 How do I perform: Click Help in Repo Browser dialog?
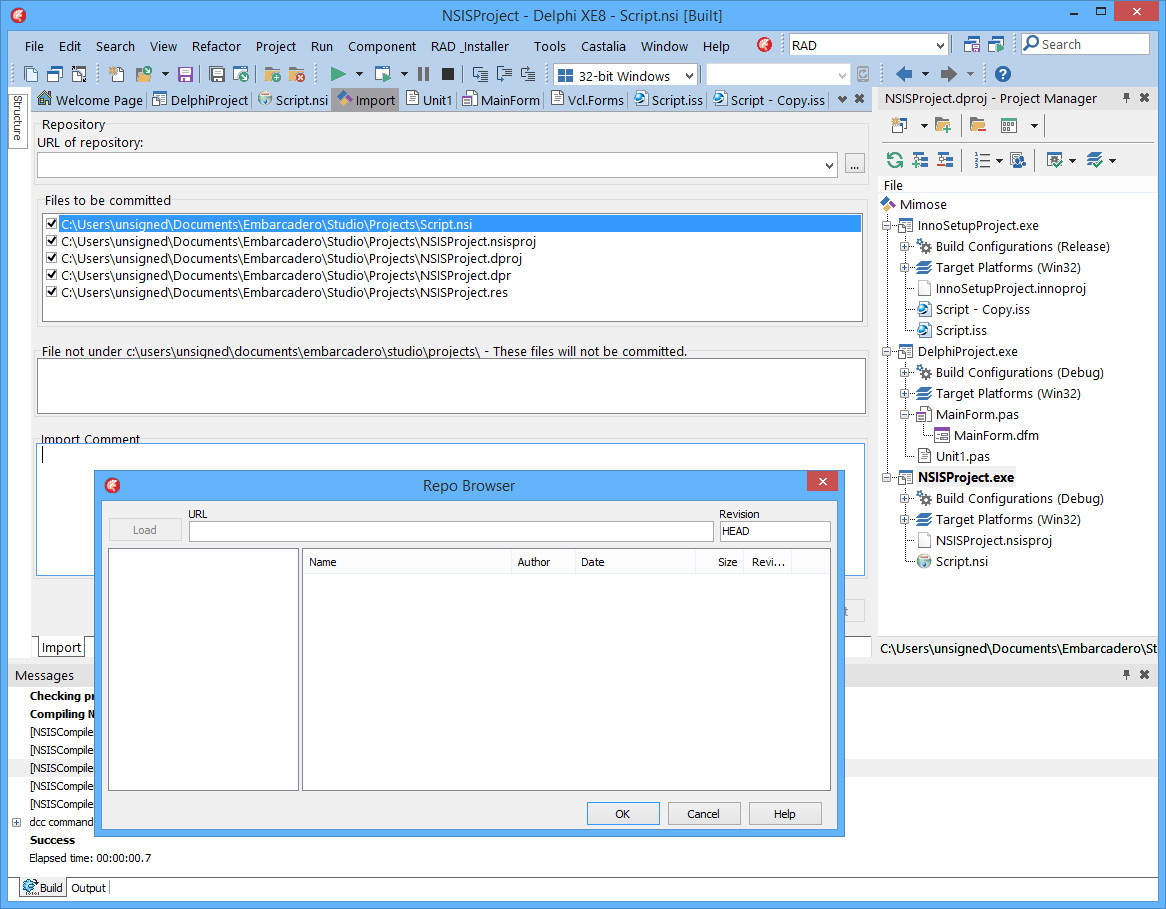pos(785,814)
